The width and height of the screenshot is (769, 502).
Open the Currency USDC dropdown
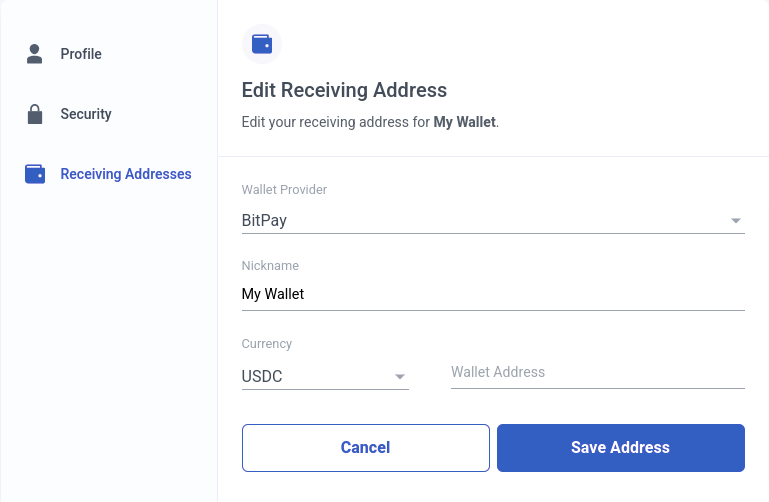tap(325, 376)
